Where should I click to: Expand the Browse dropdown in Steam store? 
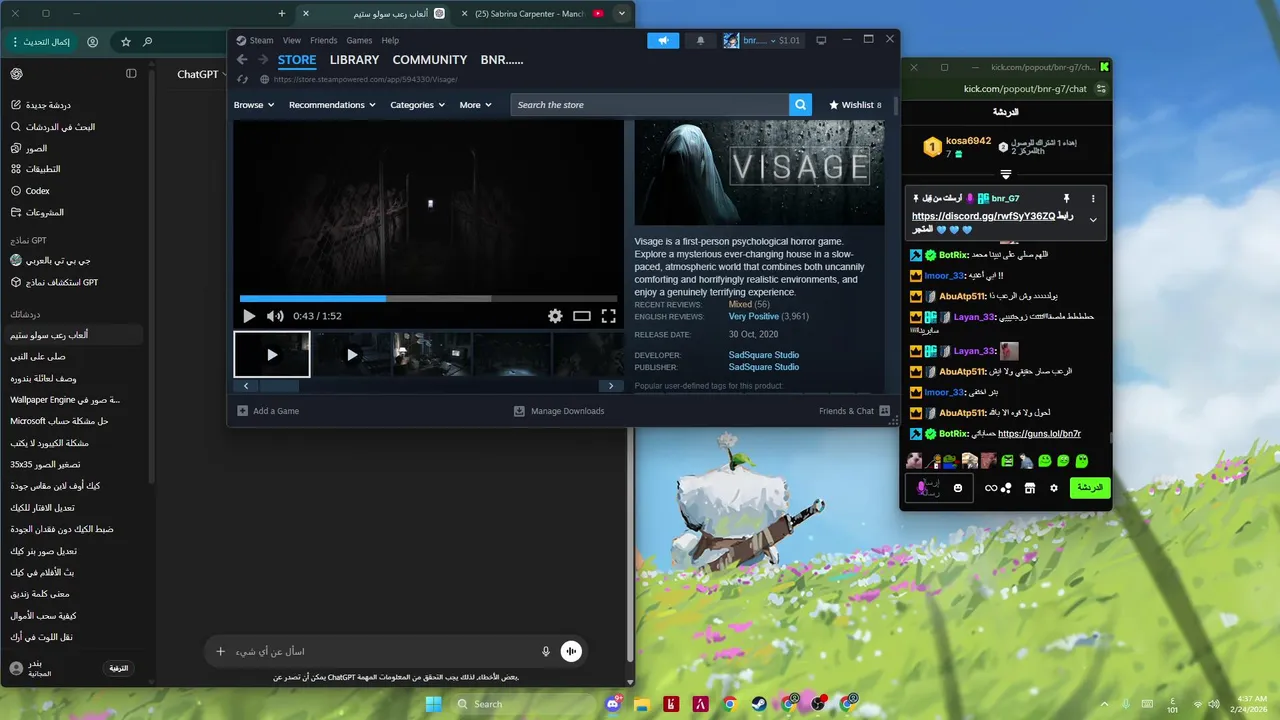(x=254, y=105)
